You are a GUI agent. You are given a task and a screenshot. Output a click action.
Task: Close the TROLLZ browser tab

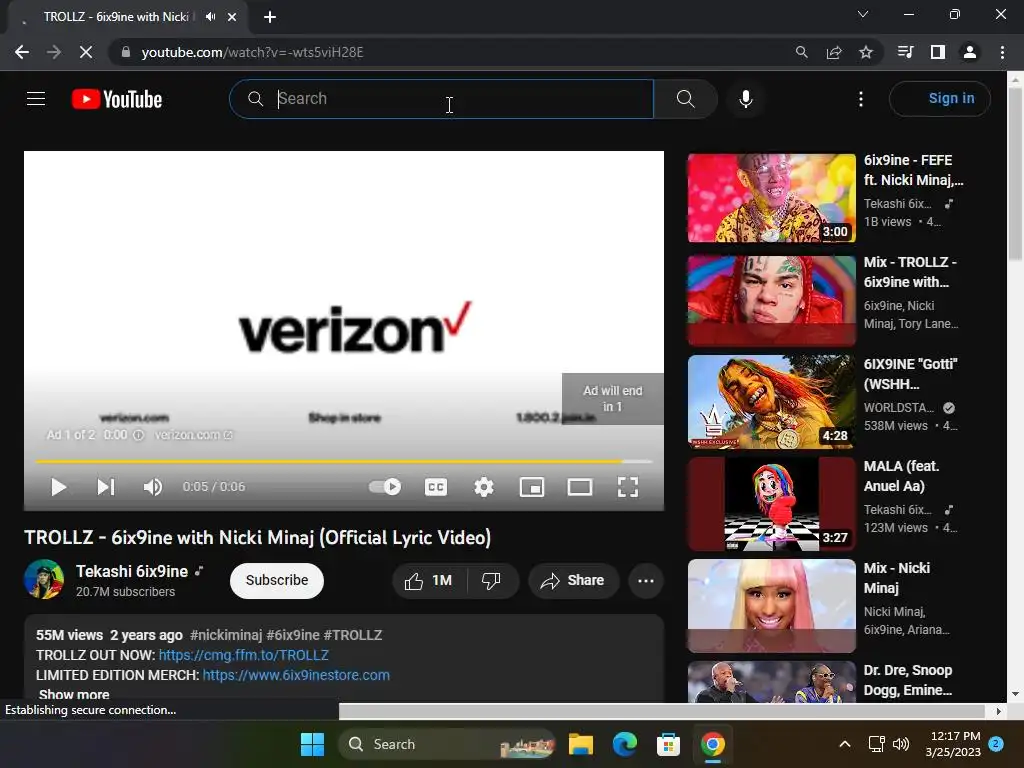point(232,17)
